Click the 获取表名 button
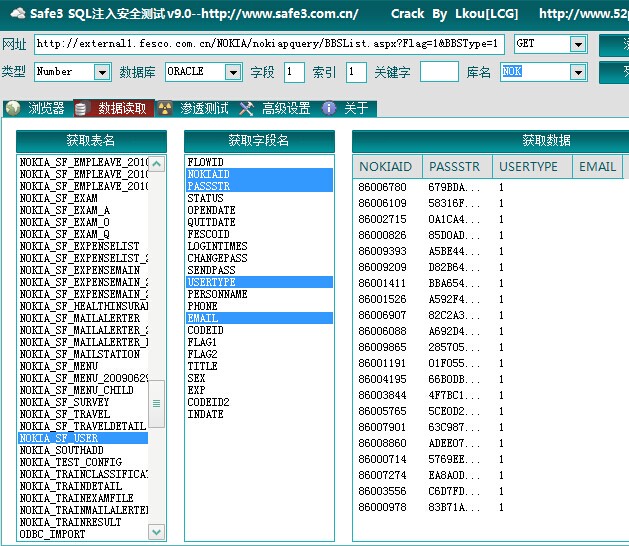Viewport: 629px width, 546px height. (x=91, y=140)
